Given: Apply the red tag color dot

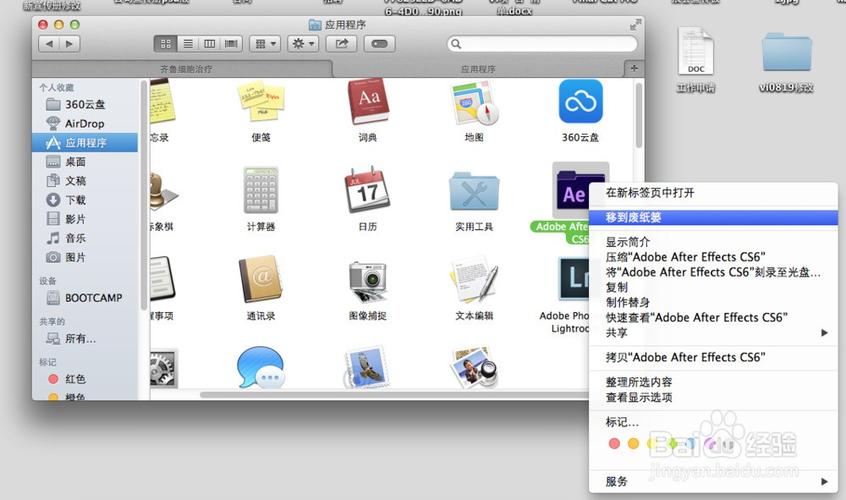Looking at the screenshot, I should [x=614, y=443].
